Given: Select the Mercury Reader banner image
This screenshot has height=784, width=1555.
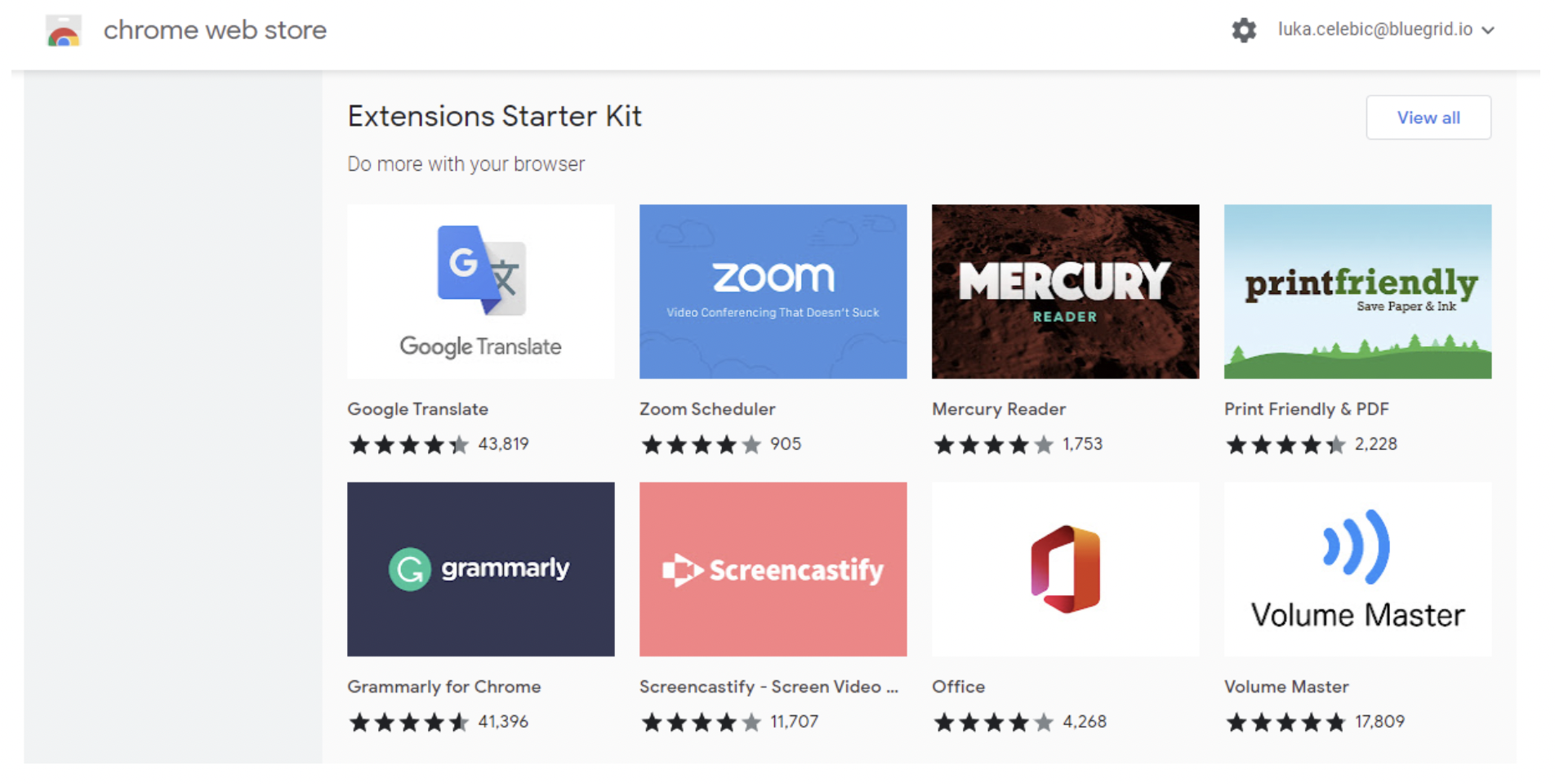Looking at the screenshot, I should [x=1065, y=292].
